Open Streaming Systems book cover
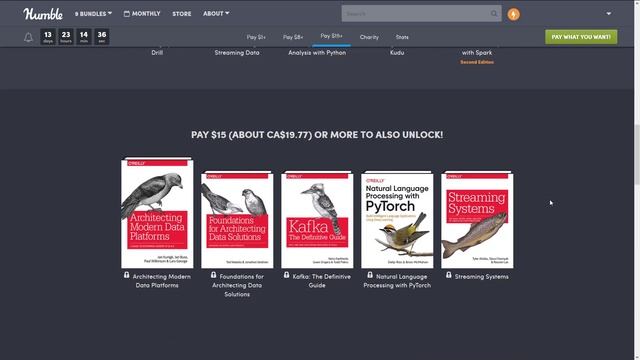 tap(477, 220)
